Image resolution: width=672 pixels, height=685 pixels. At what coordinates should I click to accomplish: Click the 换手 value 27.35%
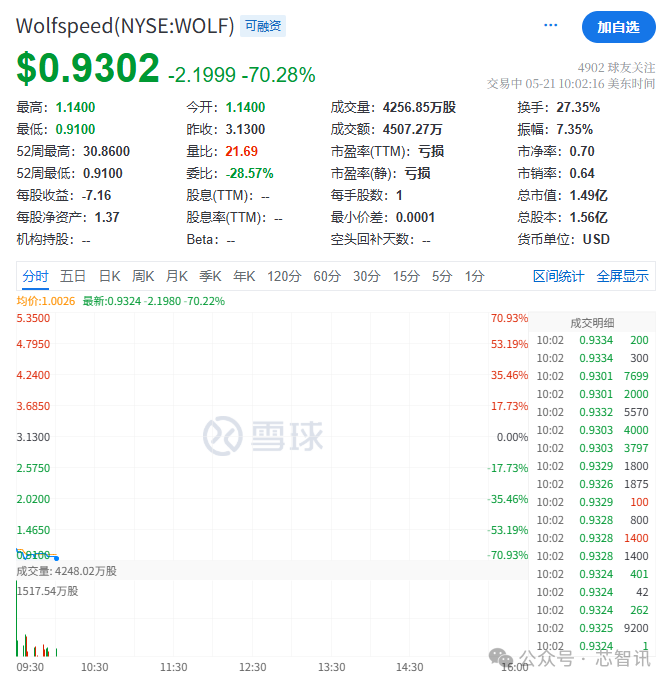pos(578,107)
